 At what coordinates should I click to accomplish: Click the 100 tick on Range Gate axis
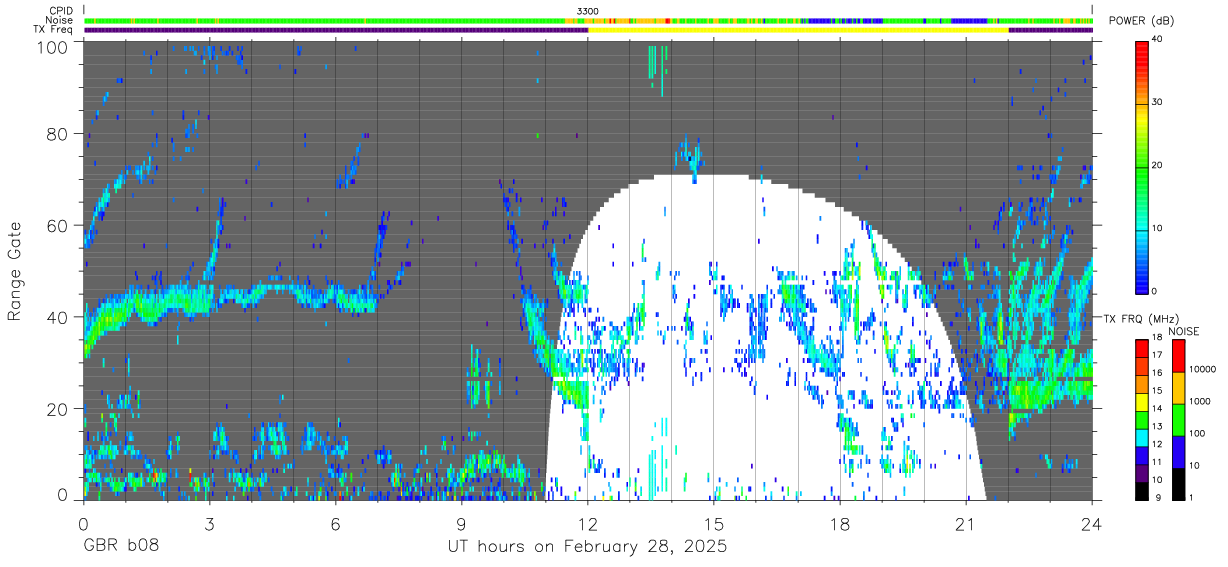55,47
